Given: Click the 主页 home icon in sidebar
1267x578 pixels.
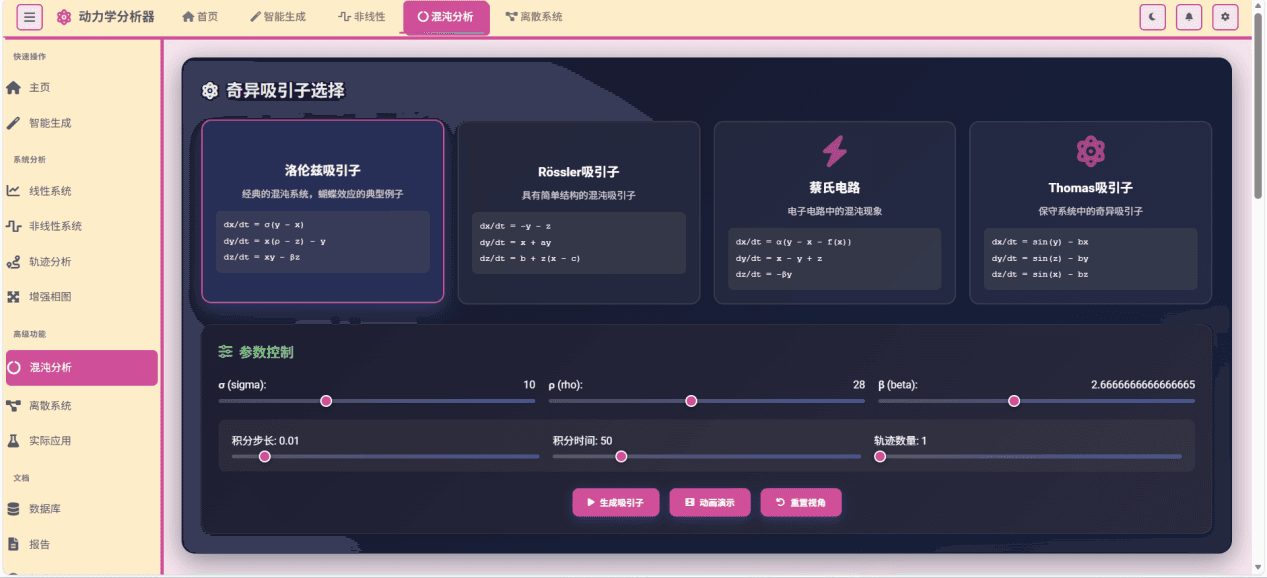Looking at the screenshot, I should [x=13, y=88].
